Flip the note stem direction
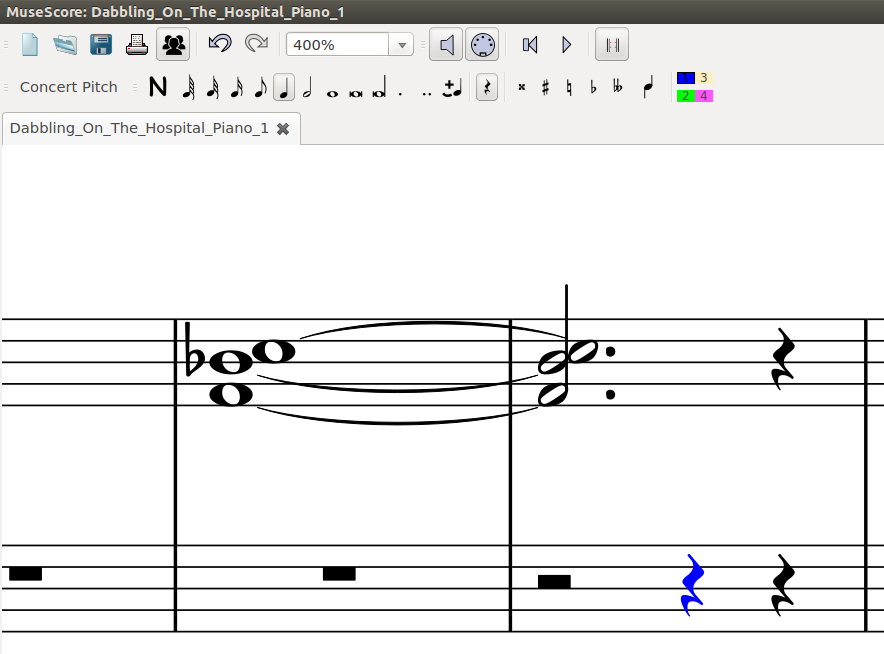Screen dimensions: 884x654 648,88
